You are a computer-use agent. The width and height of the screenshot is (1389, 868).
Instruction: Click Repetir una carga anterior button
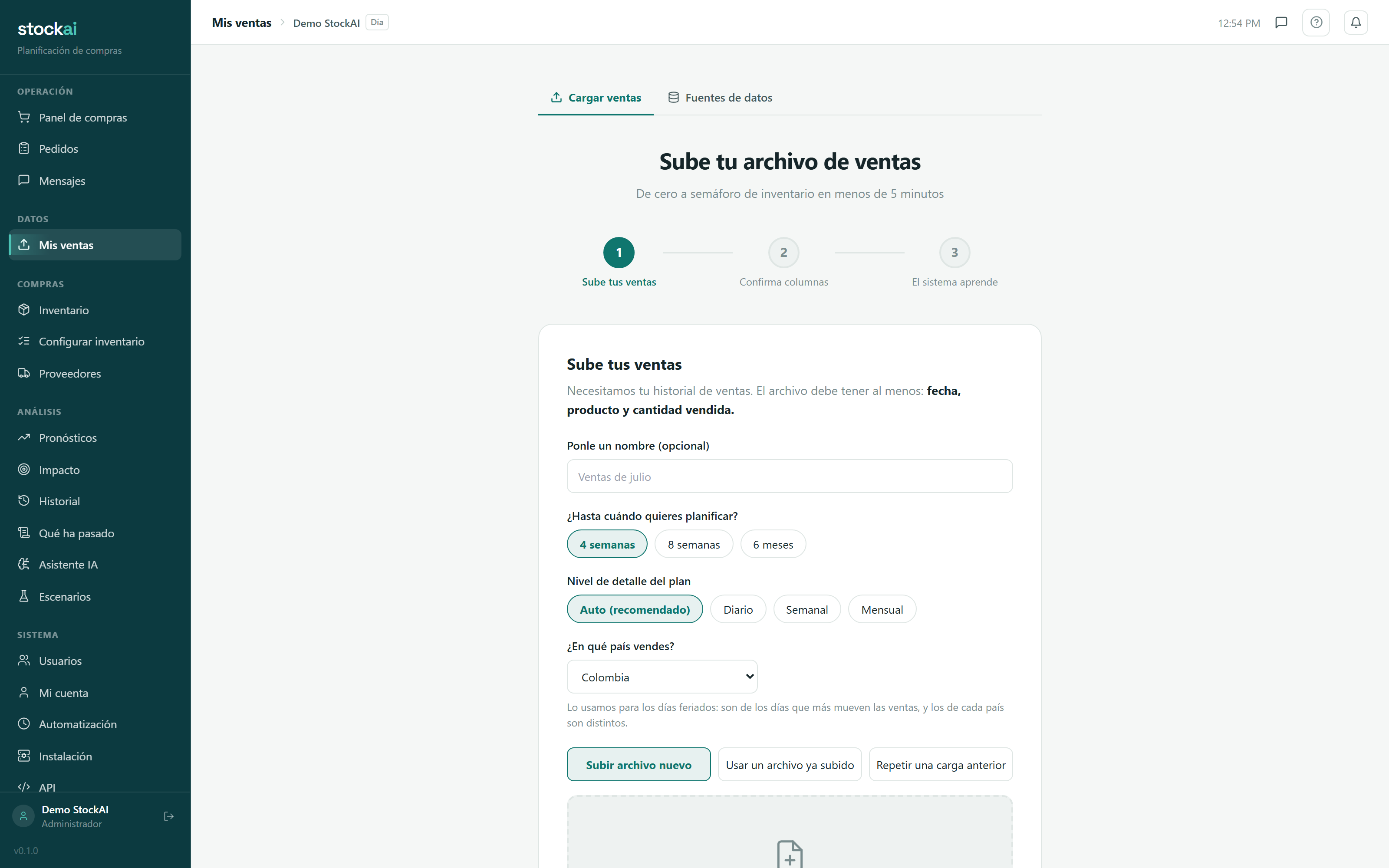(x=941, y=765)
